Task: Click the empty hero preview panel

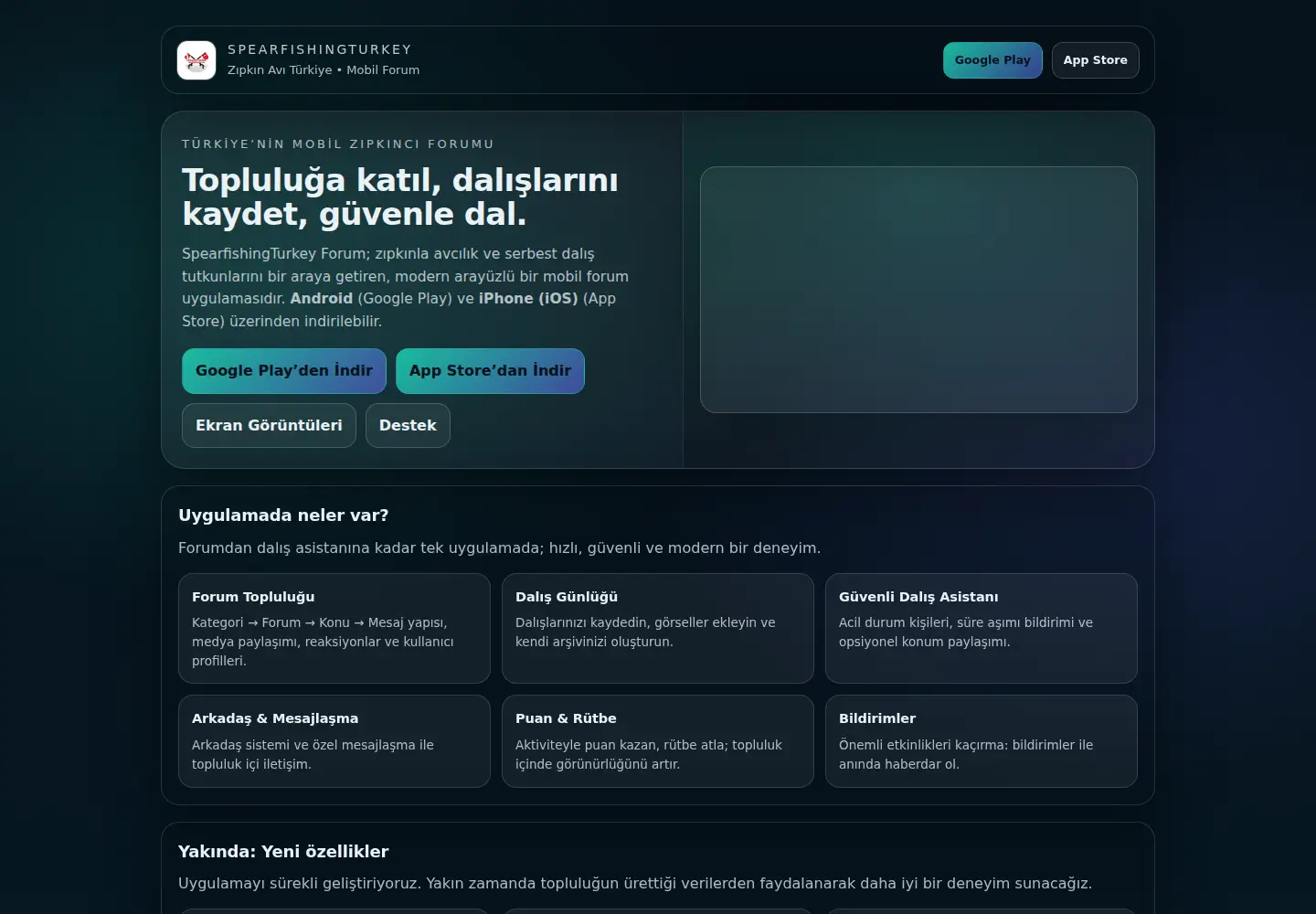Action: (x=918, y=290)
